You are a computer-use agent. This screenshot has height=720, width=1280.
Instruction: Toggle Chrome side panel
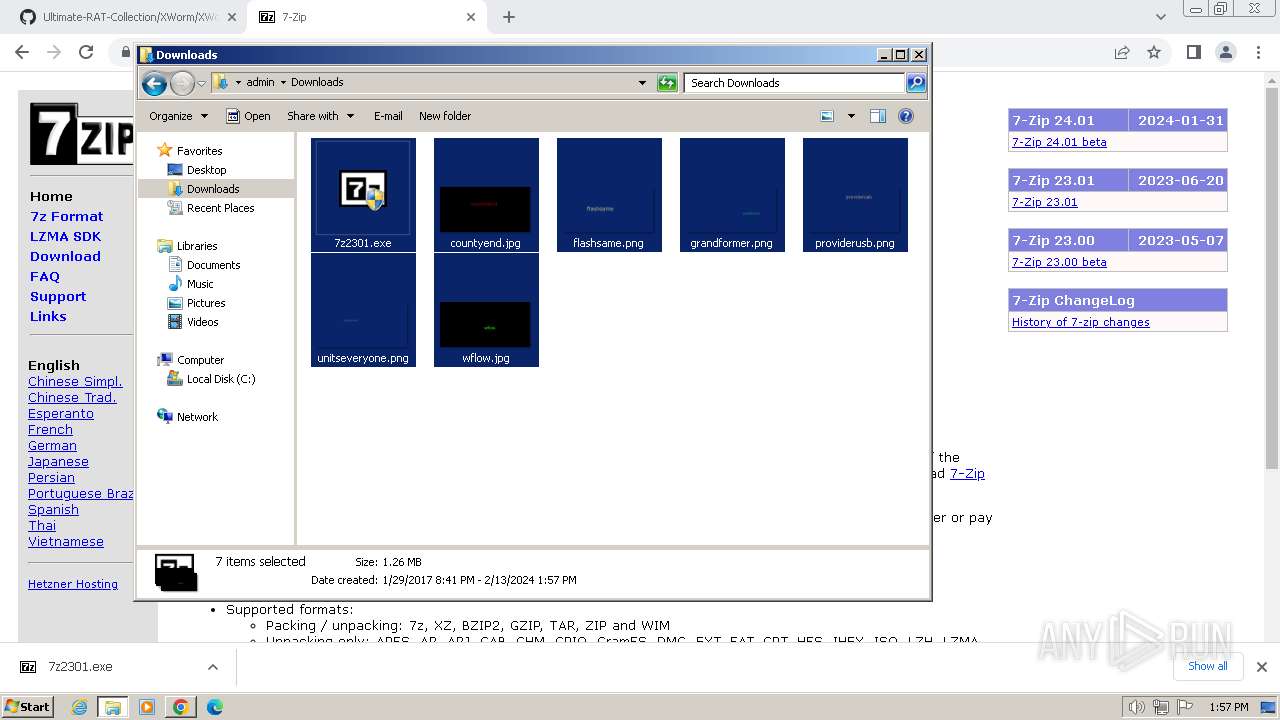coord(1193,52)
